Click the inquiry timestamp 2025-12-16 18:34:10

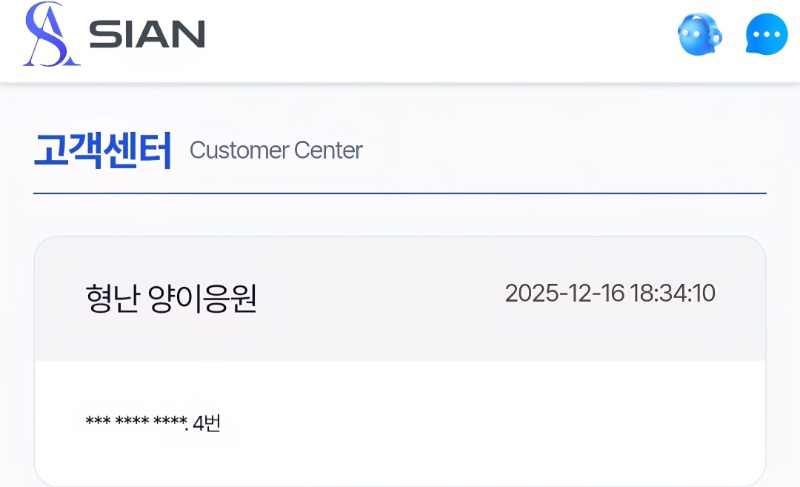point(610,294)
